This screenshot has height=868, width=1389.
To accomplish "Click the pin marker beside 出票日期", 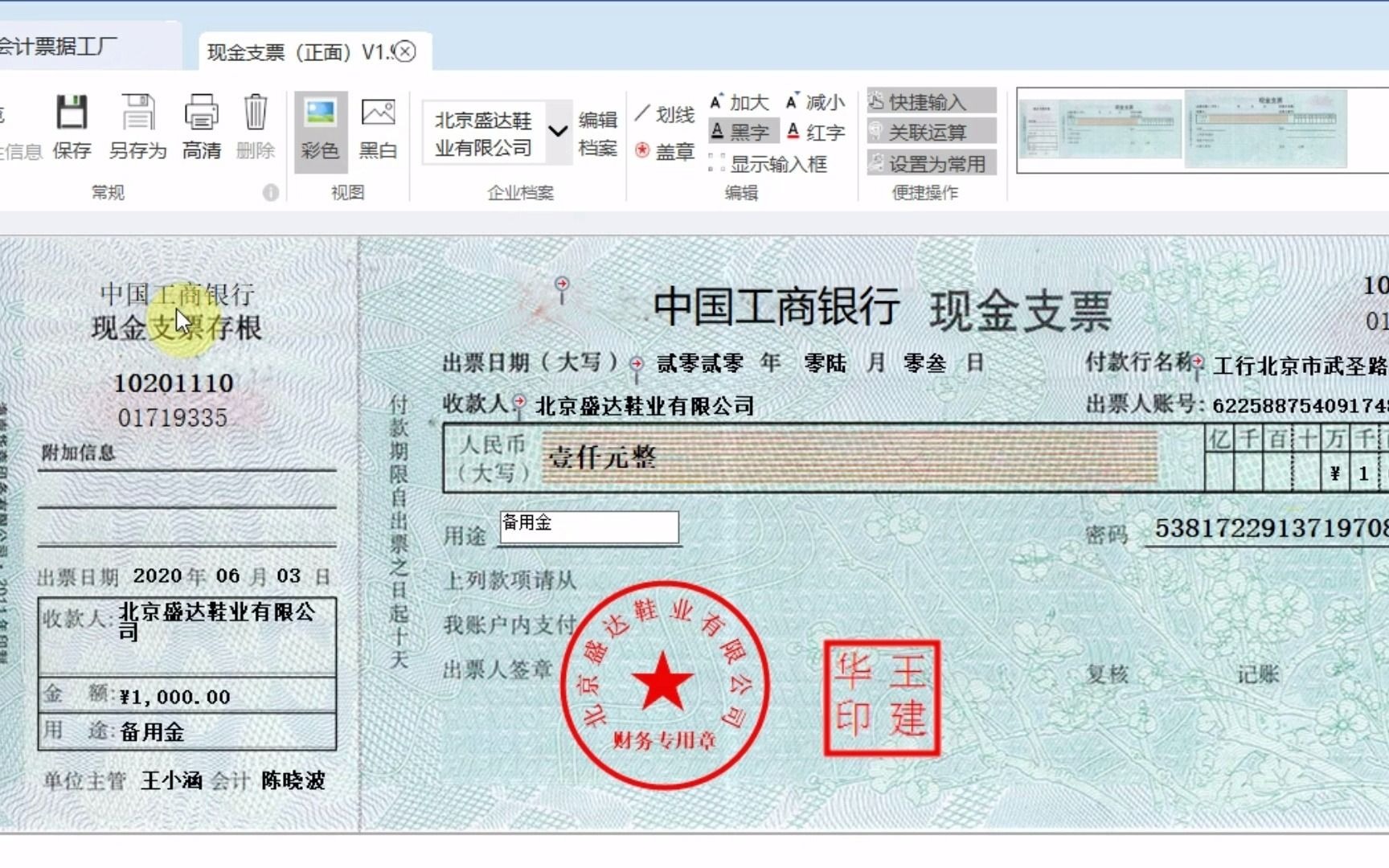I will (x=637, y=370).
